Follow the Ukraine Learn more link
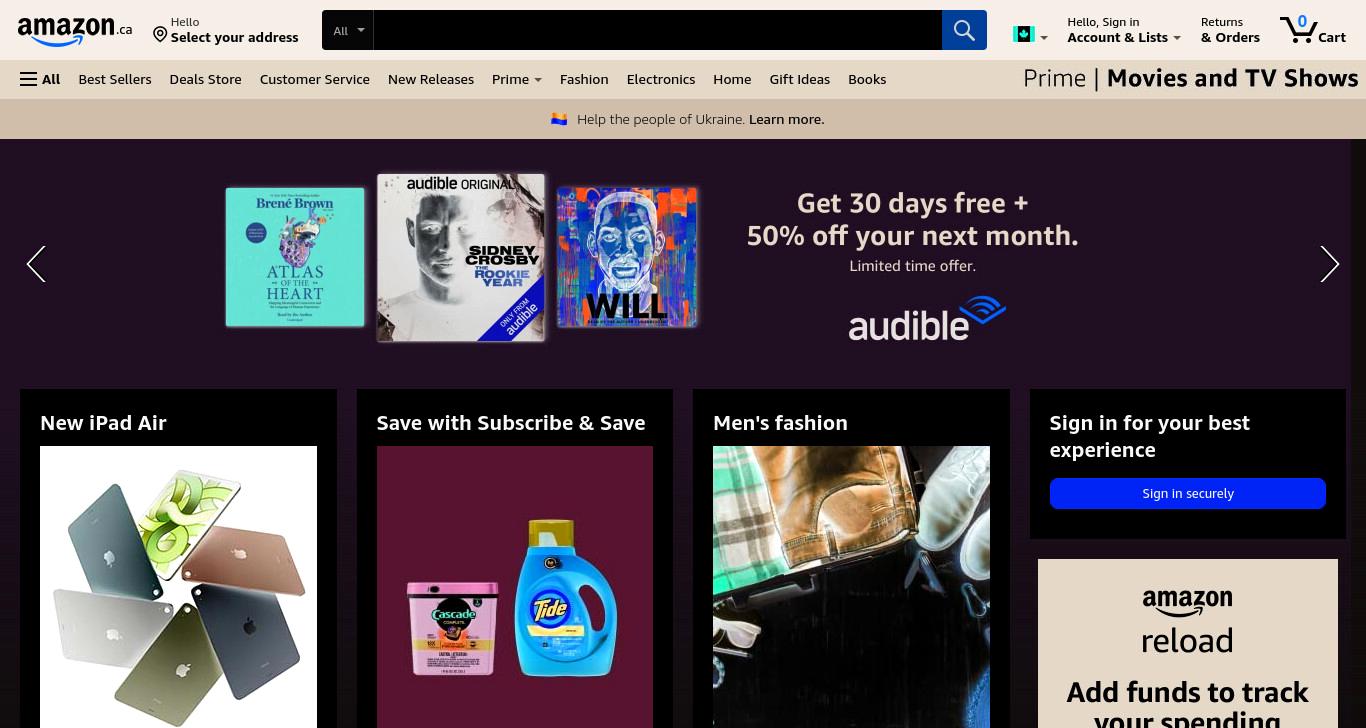The height and width of the screenshot is (728, 1366). pos(787,119)
